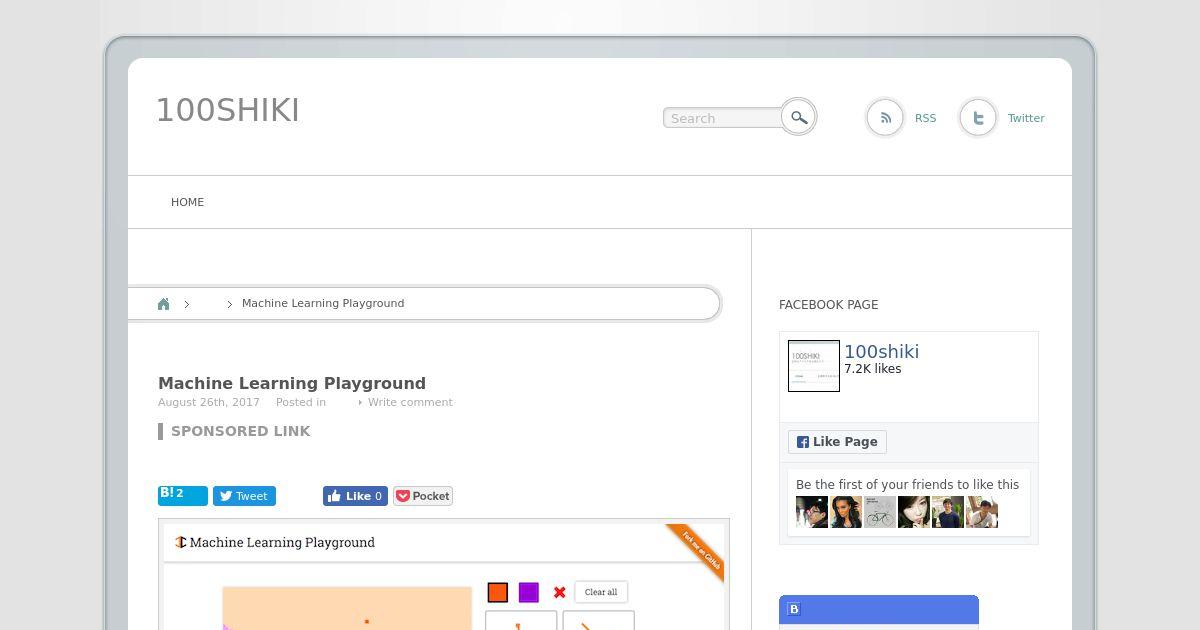Click the Hatena B icon in blue widget

[794, 609]
